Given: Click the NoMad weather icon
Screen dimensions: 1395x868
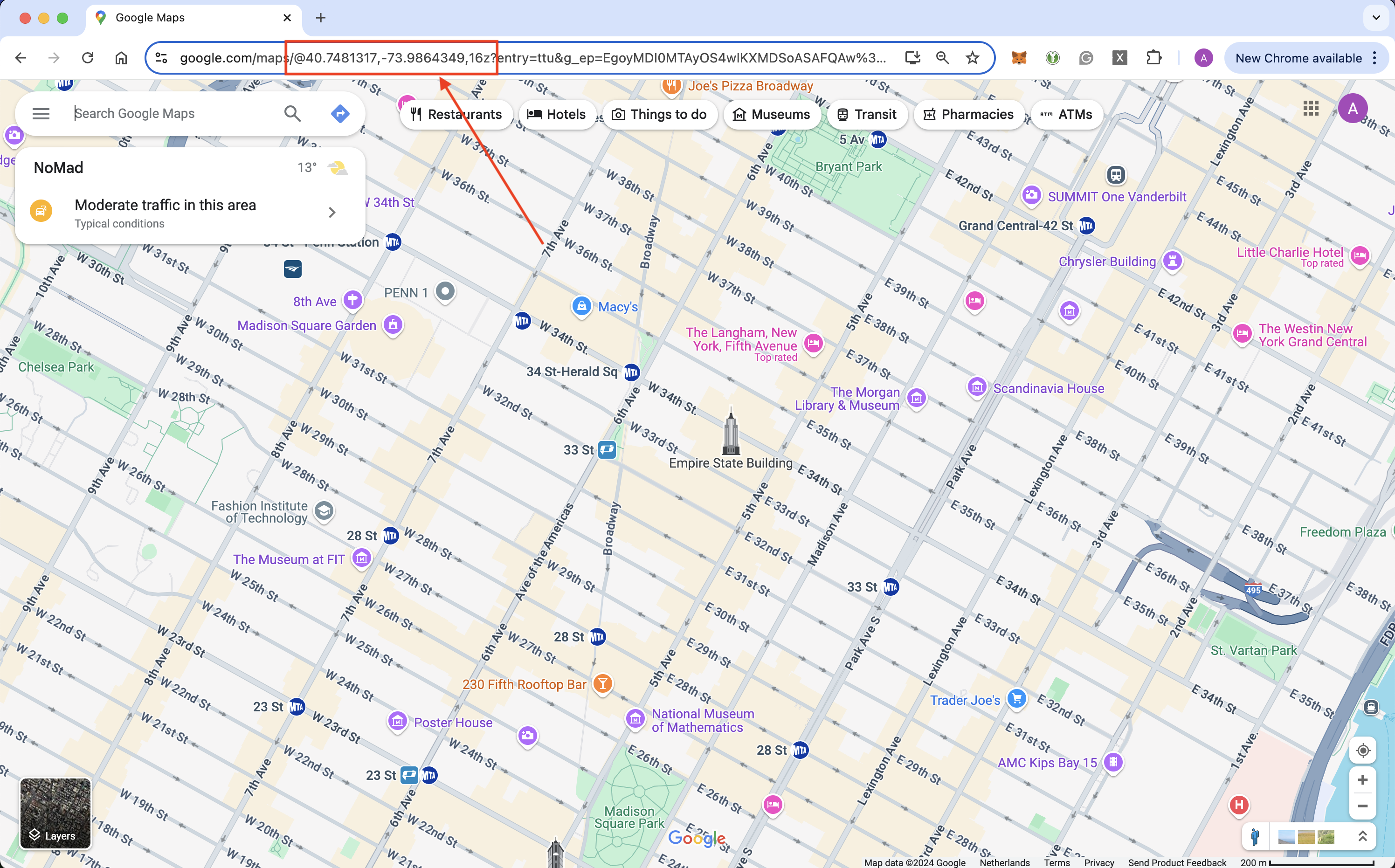Looking at the screenshot, I should [x=338, y=168].
